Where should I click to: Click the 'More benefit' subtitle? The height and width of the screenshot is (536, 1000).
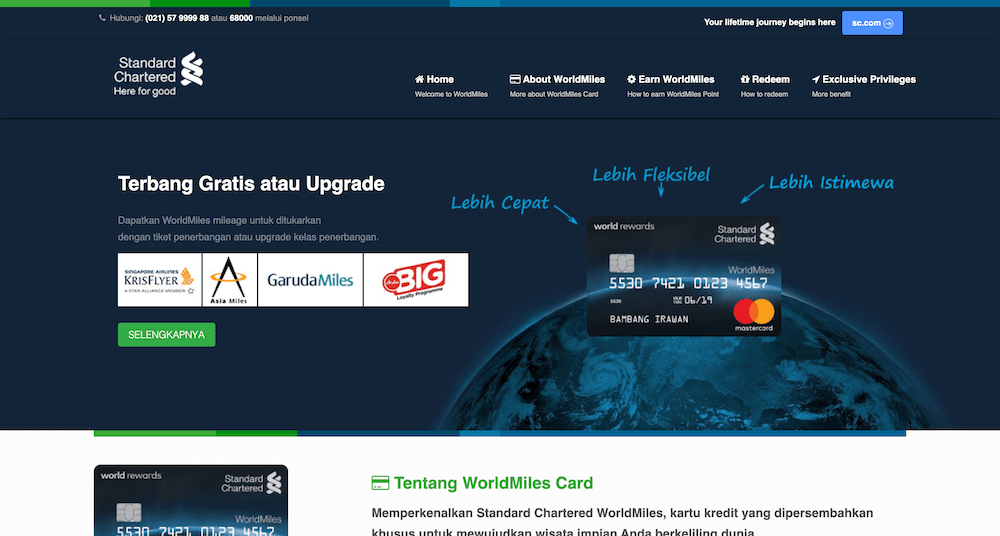coord(831,94)
